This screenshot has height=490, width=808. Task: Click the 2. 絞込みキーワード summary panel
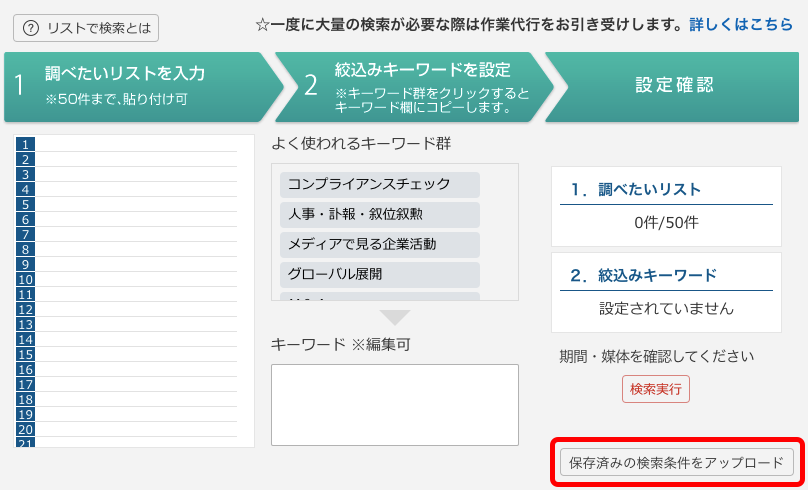click(666, 292)
